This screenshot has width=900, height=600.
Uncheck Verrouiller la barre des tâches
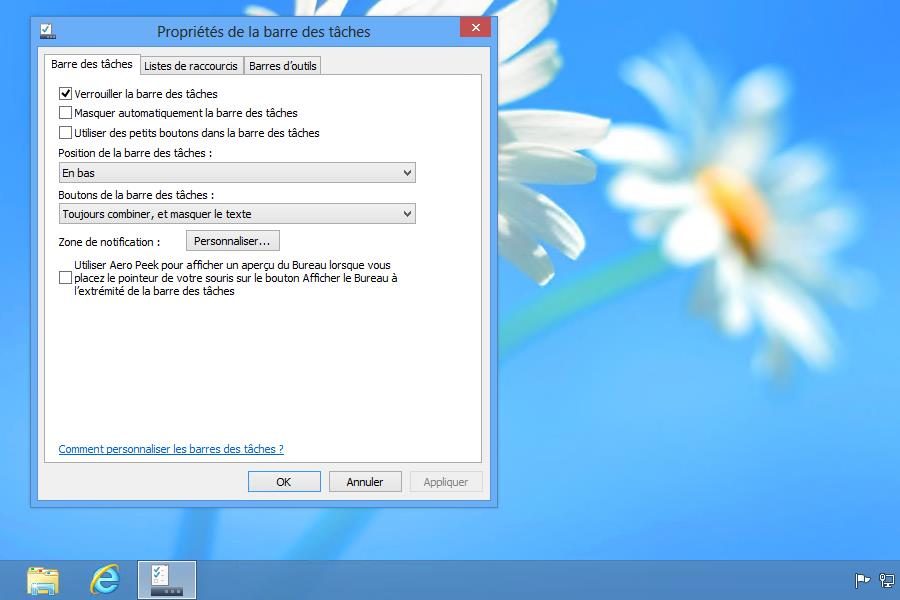[x=66, y=94]
